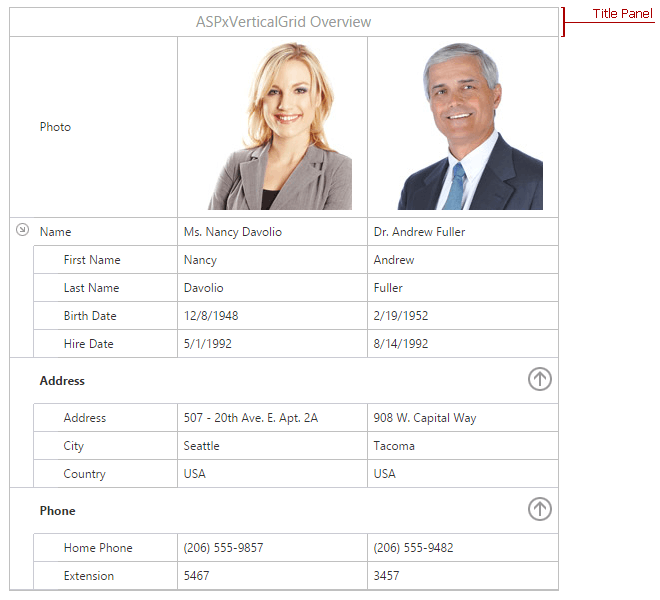Click the 'Davolio' last name cell
Image resolution: width=660 pixels, height=600 pixels.
(x=272, y=288)
